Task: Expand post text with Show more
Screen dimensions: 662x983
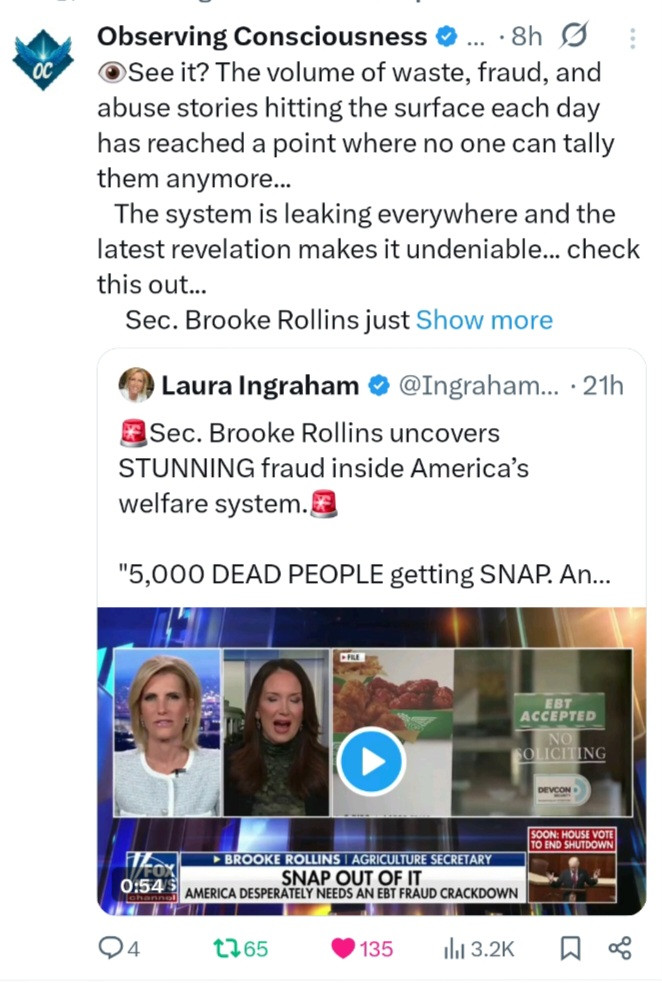Action: [x=484, y=320]
